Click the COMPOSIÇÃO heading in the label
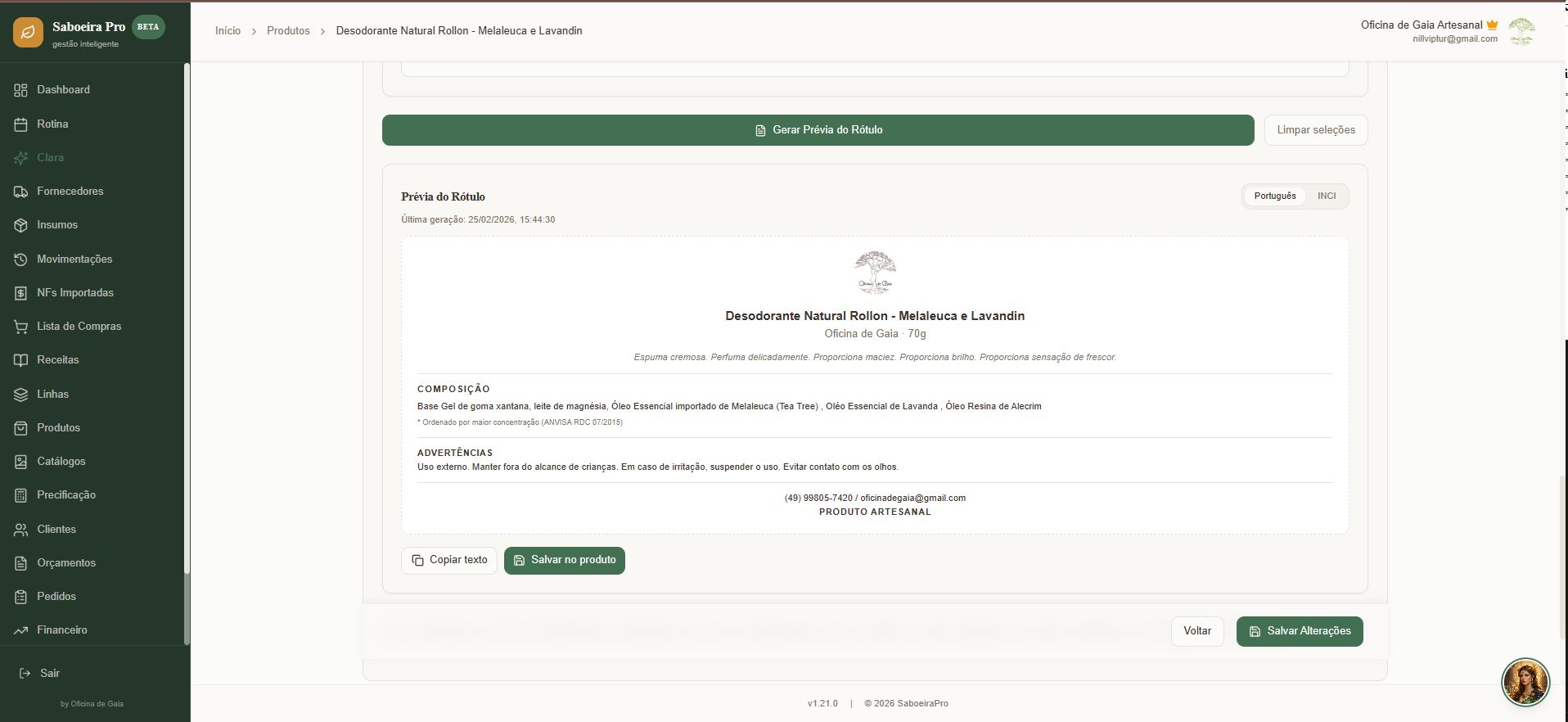The width and height of the screenshot is (1568, 722). [453, 390]
